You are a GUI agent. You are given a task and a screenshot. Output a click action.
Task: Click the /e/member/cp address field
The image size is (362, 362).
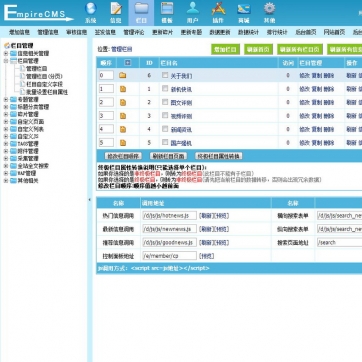170,256
